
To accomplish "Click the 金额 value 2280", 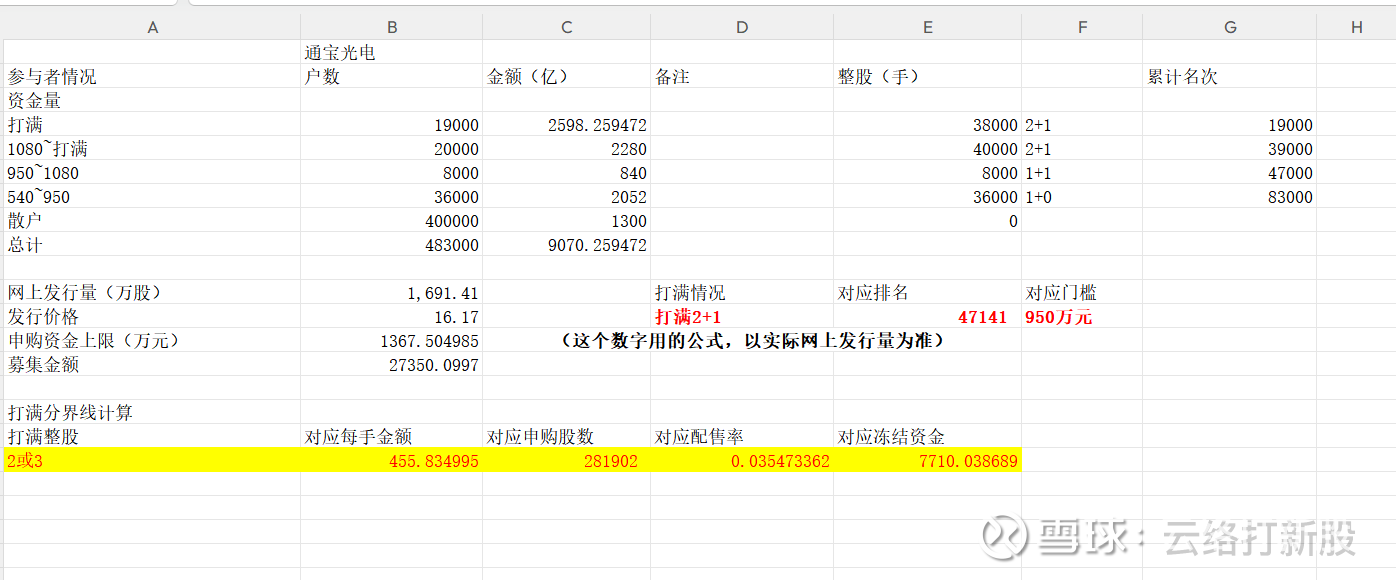I will tap(566, 148).
